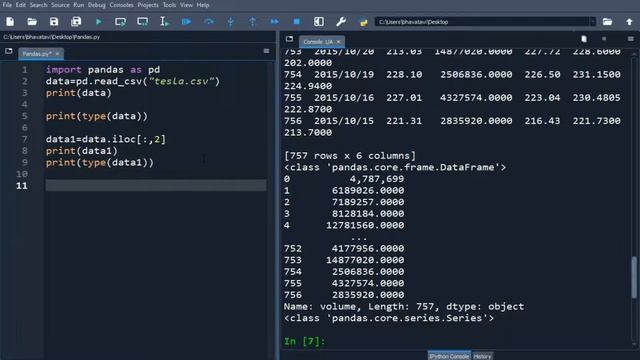This screenshot has width=640, height=360.
Task: Open the Search menu
Action: [x=38, y=5]
